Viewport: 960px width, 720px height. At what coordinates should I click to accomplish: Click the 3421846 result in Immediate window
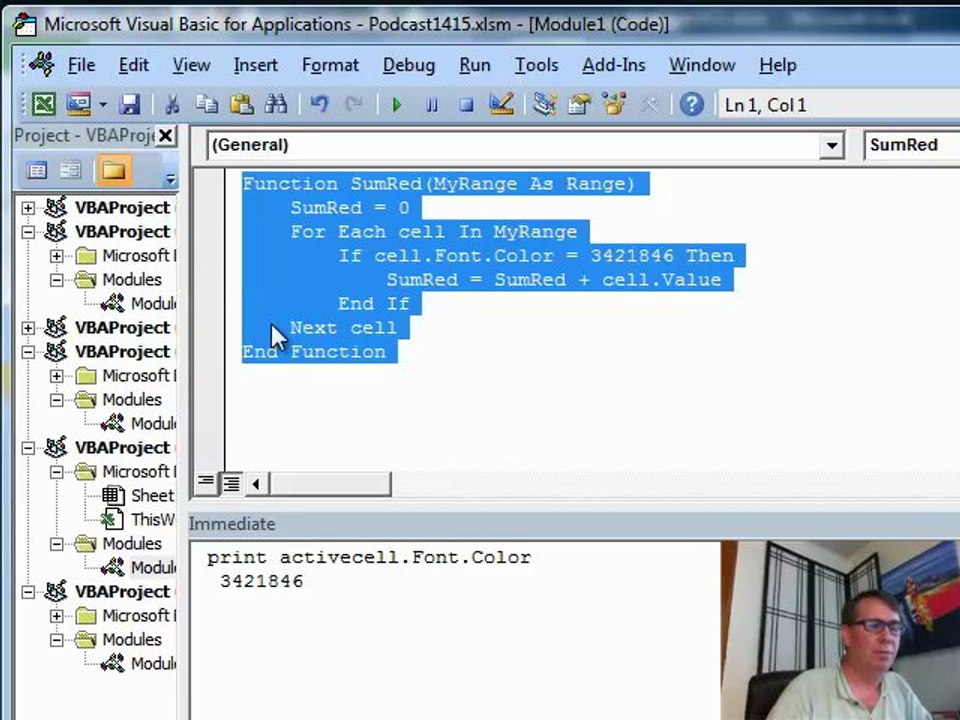click(x=261, y=582)
